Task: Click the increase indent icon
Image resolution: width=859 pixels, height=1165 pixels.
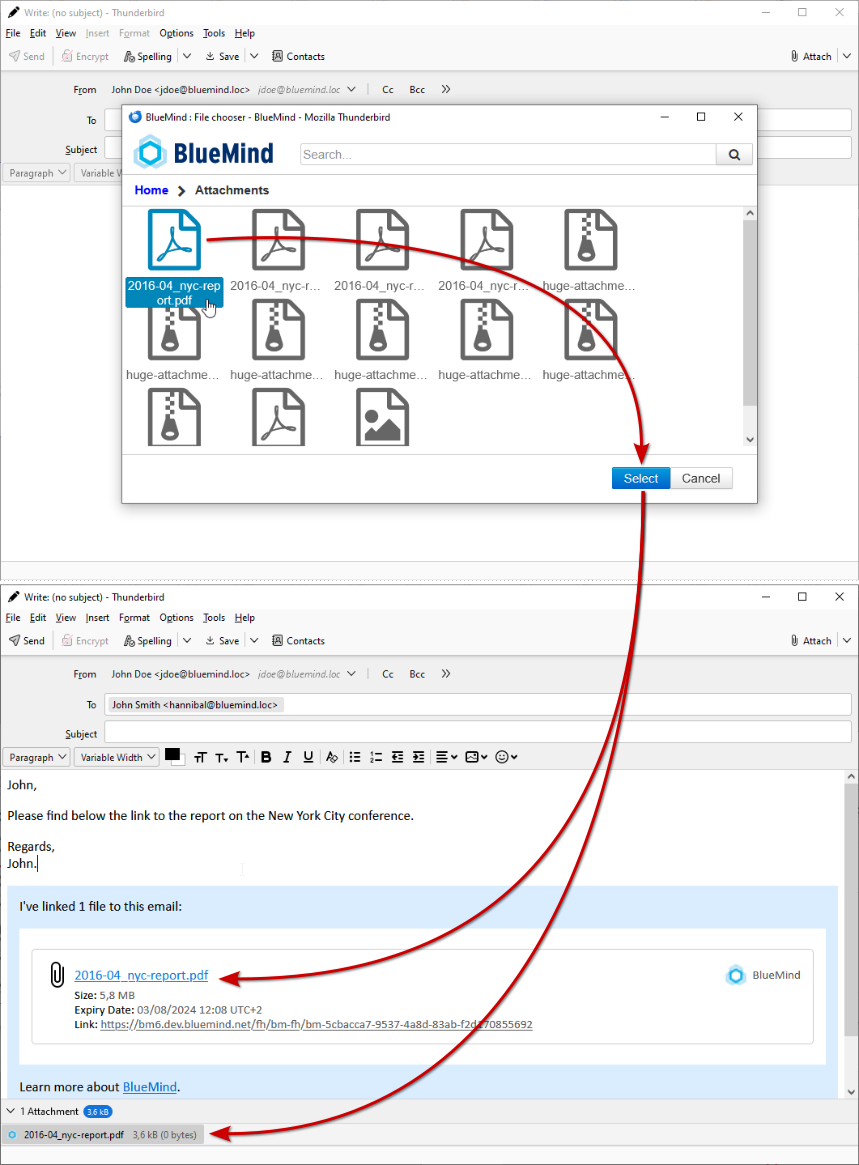Action: pyautogui.click(x=419, y=757)
